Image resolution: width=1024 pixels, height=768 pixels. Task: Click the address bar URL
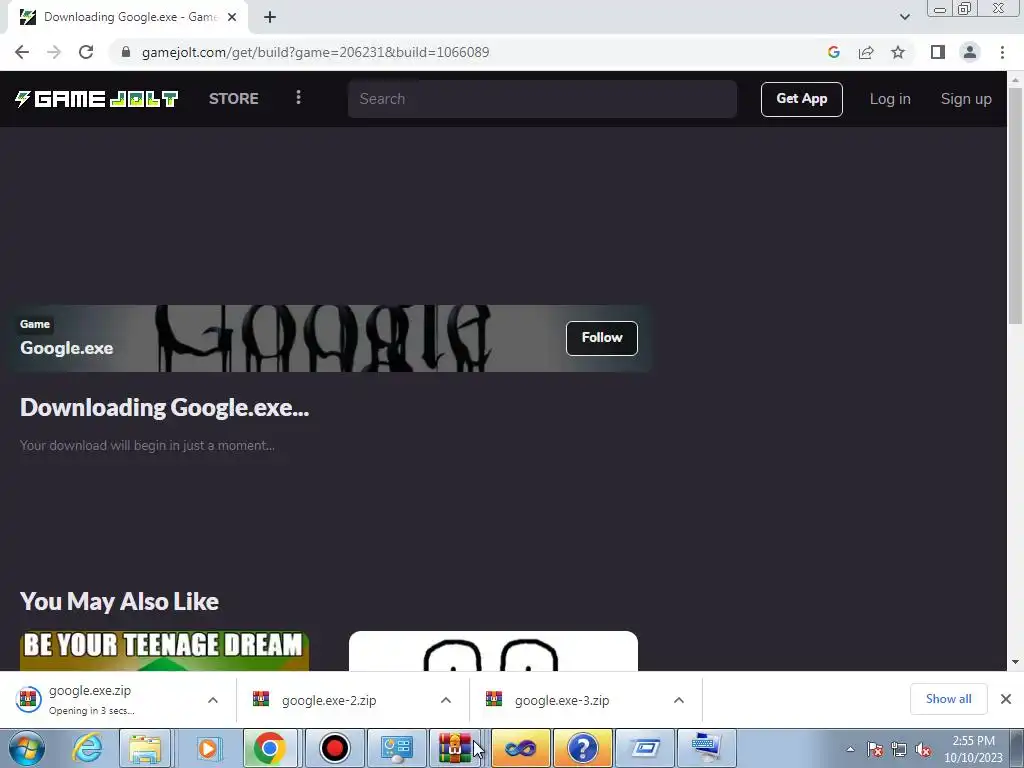[x=315, y=52]
